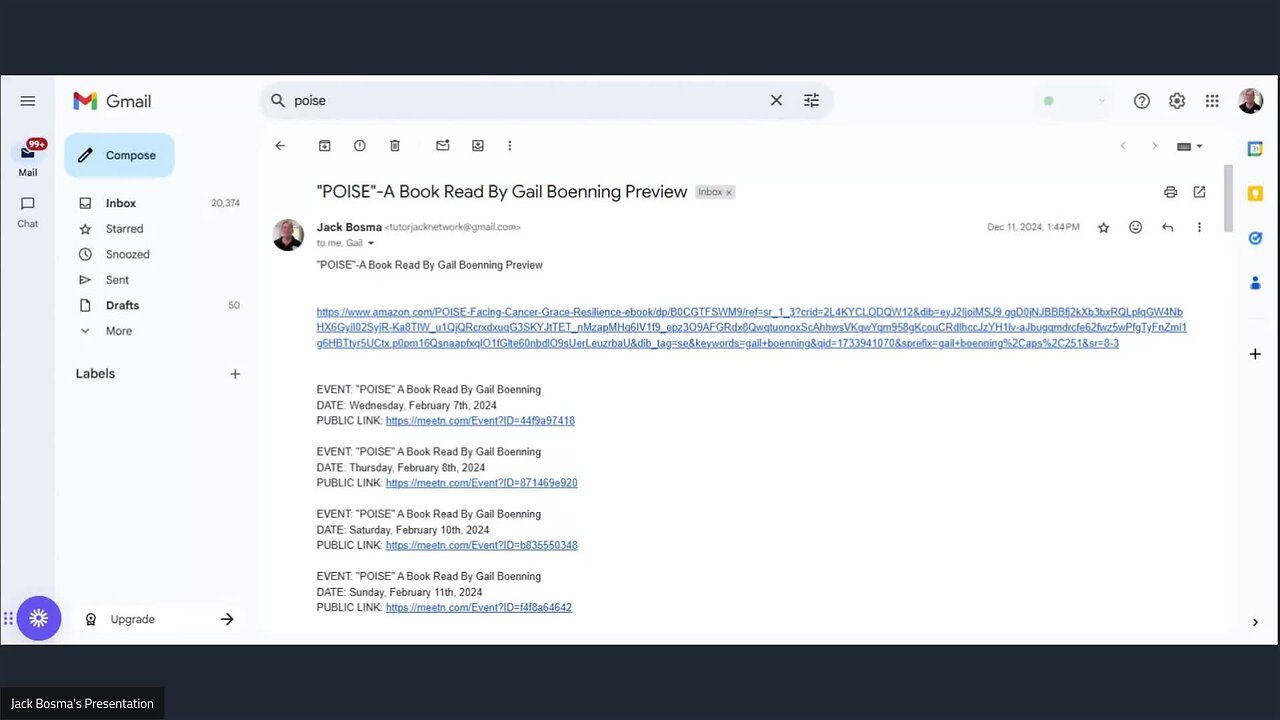
Task: Click the Compose button
Action: (x=119, y=155)
